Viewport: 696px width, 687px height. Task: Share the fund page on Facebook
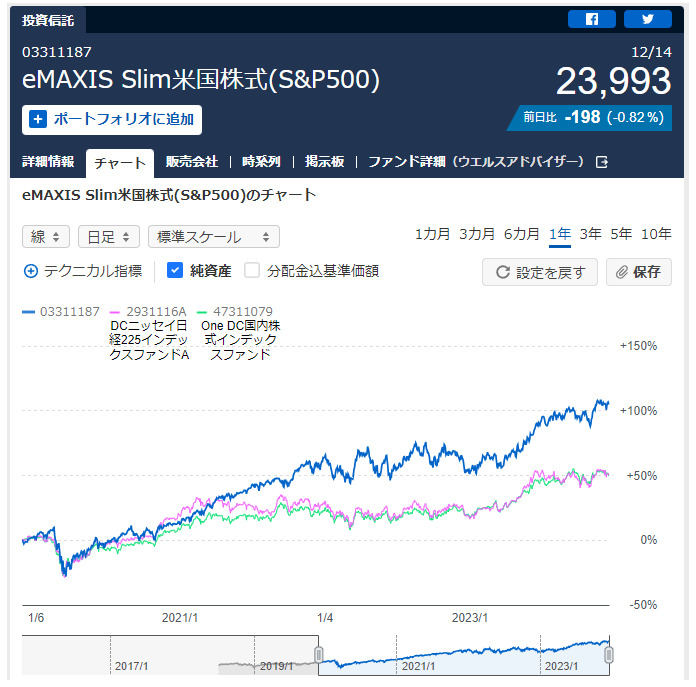click(591, 19)
